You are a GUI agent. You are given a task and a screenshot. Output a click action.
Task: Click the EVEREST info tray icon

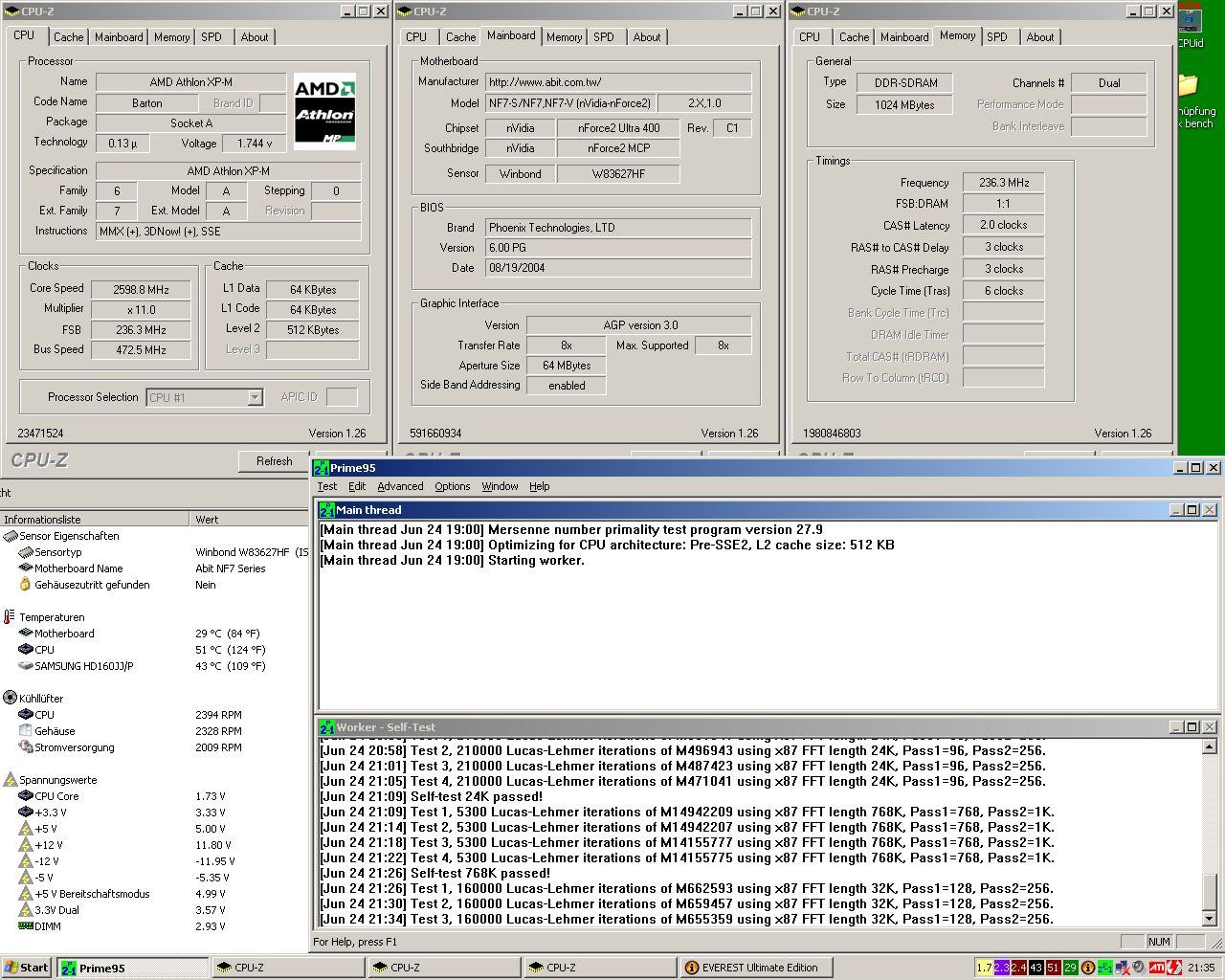tap(1087, 968)
